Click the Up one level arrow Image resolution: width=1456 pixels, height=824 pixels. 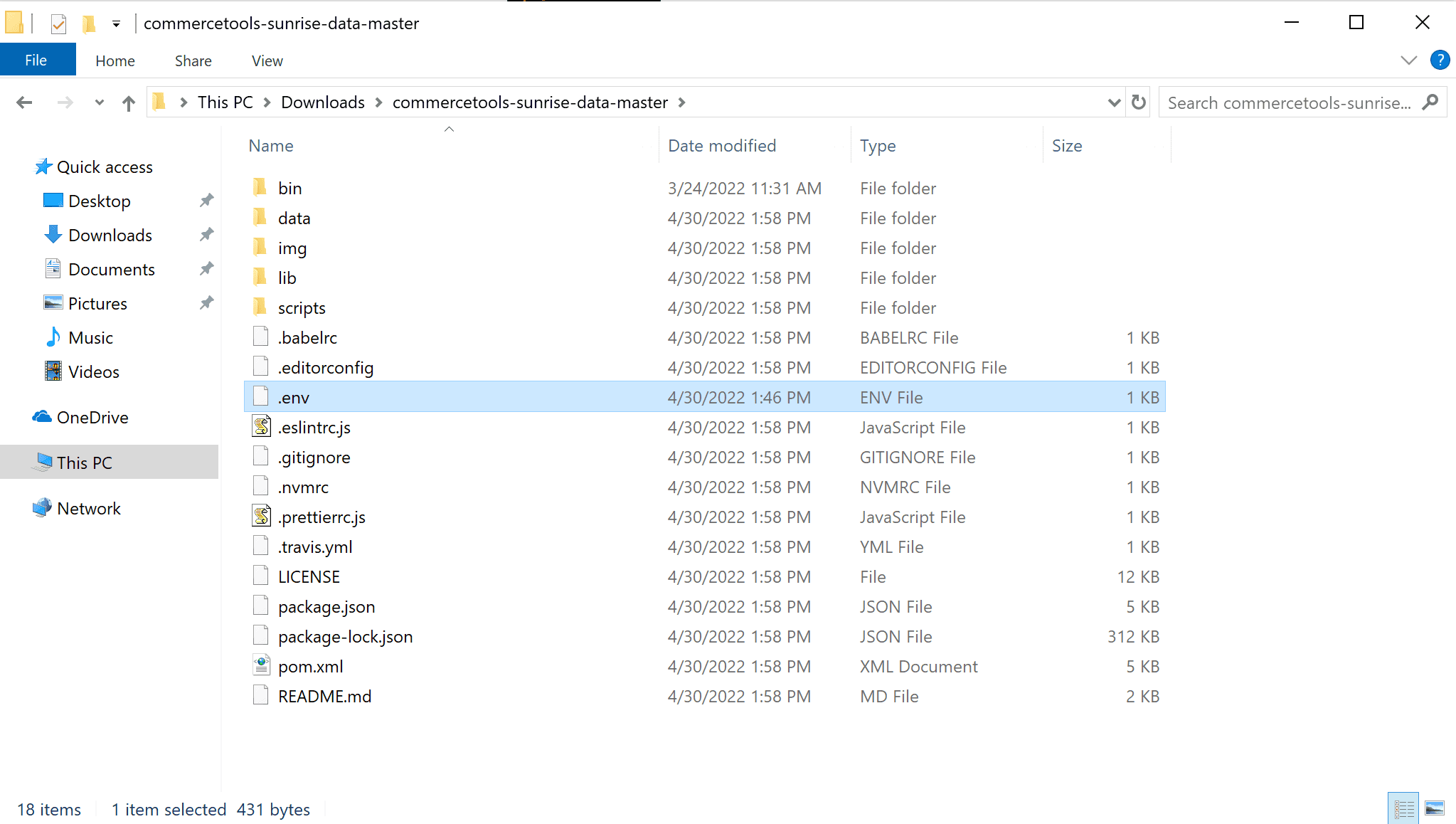128,102
